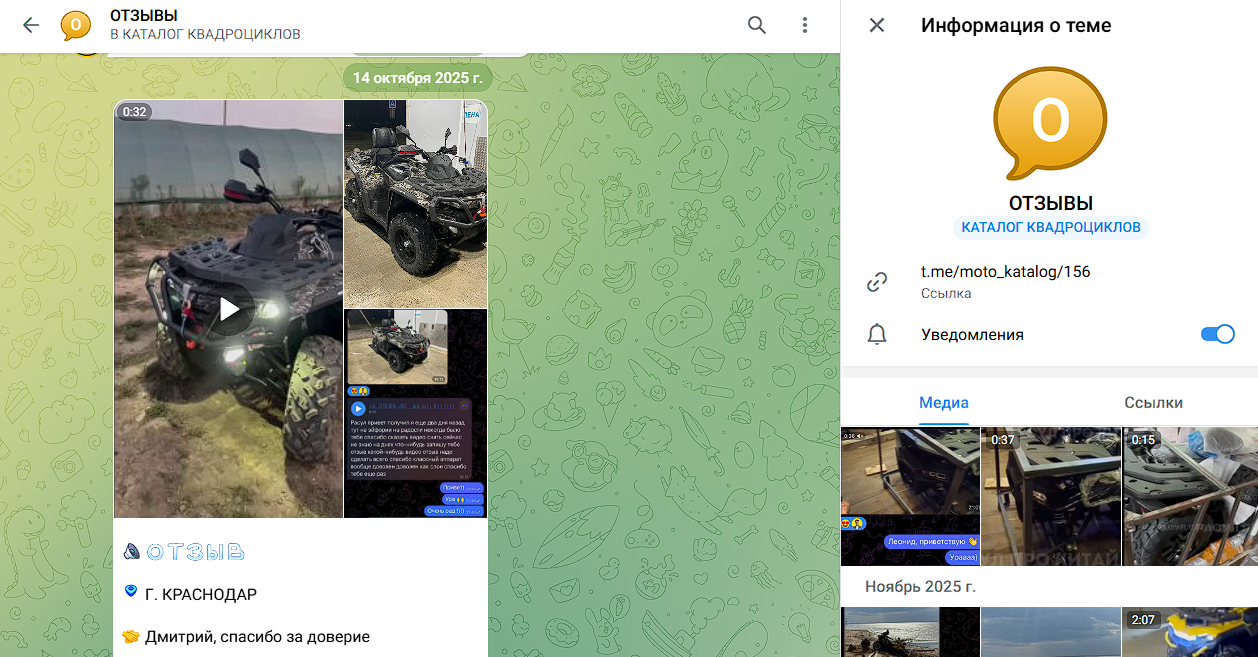The width and height of the screenshot is (1258, 657).
Task: Play the 0:32 ATV video
Action: [229, 309]
